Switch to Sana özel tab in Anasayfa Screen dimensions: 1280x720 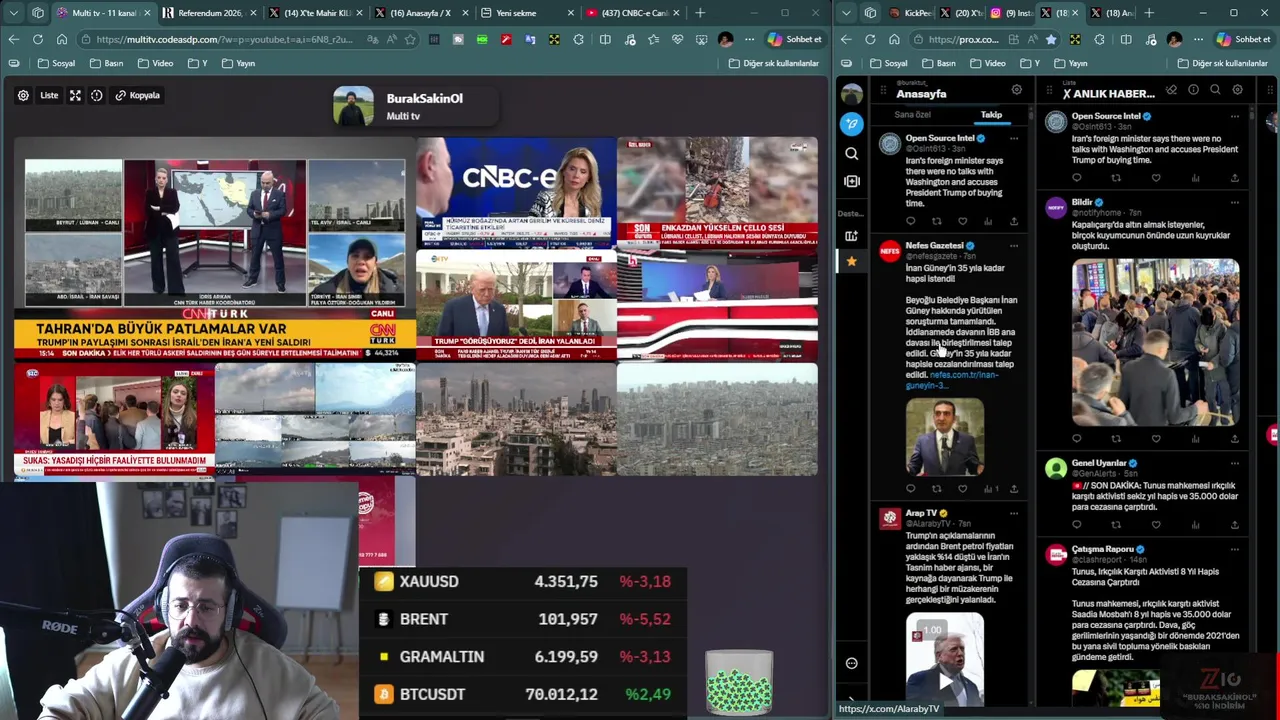pos(912,115)
